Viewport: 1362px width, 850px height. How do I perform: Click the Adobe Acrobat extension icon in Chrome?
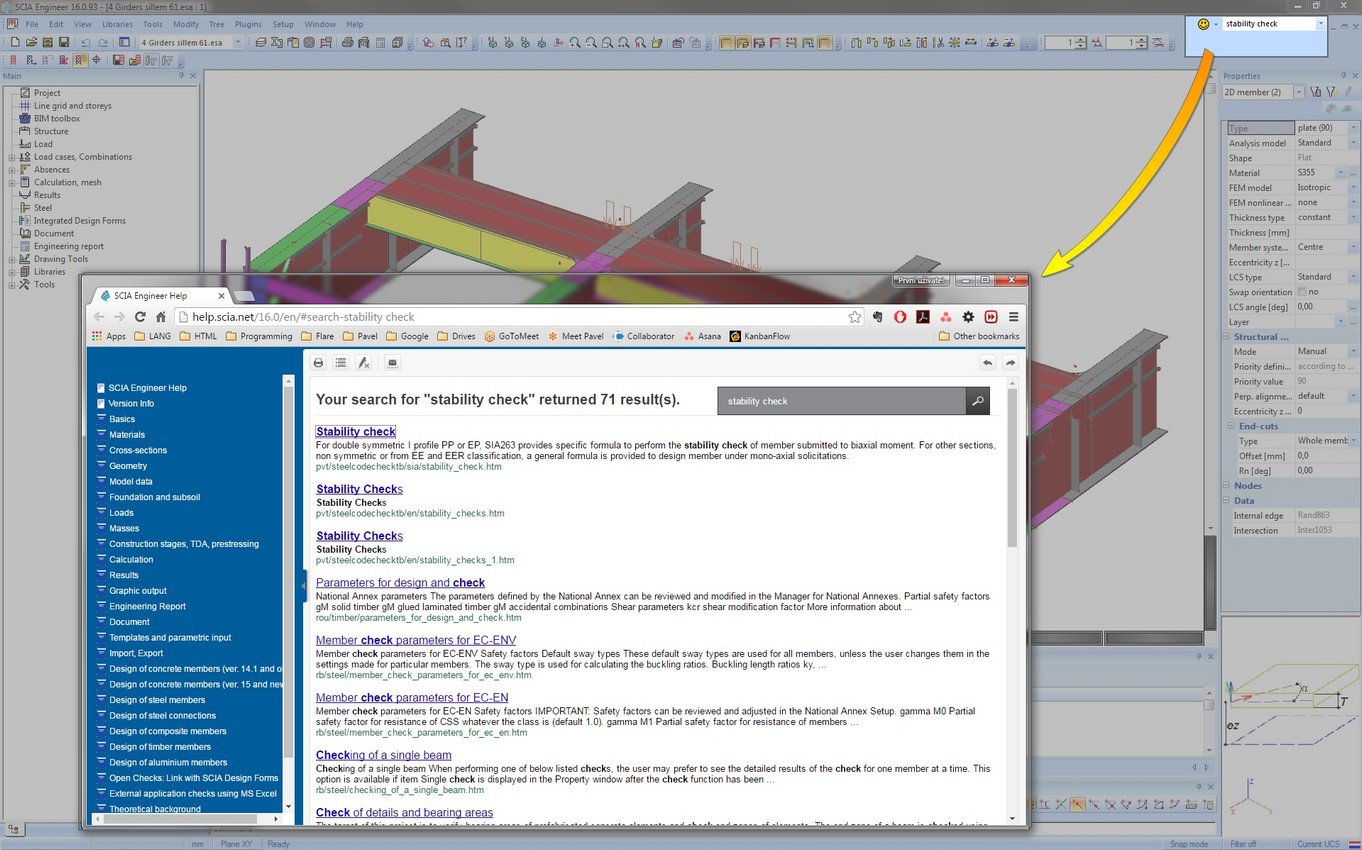[x=923, y=317]
